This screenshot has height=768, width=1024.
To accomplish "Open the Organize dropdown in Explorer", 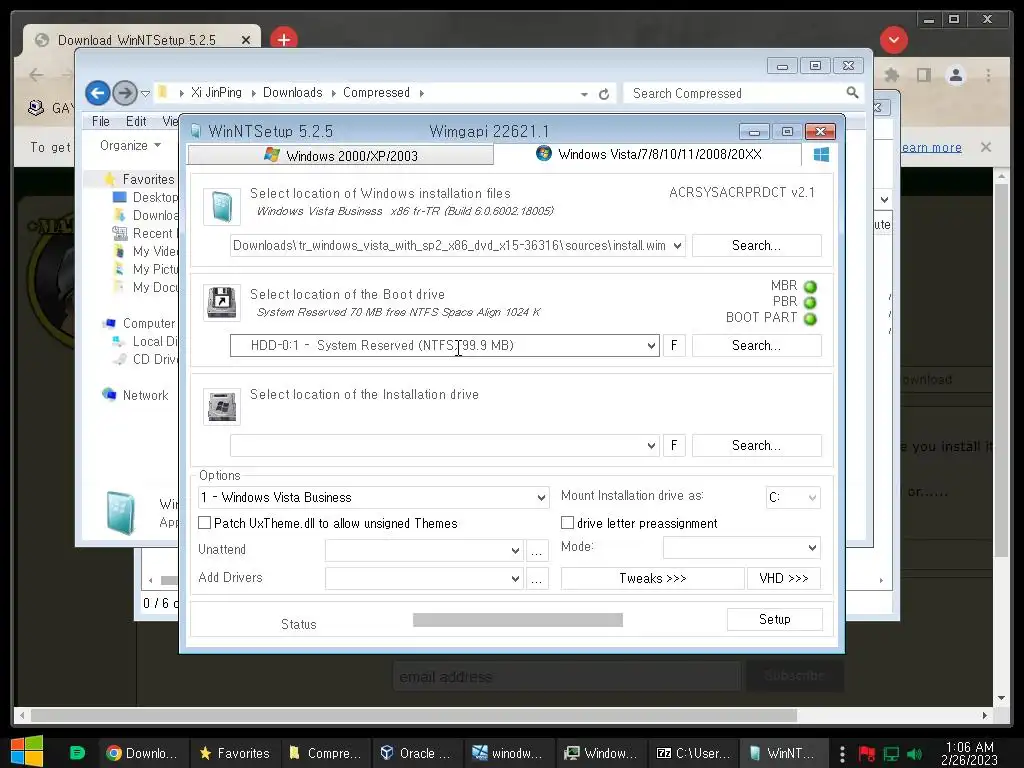I will pos(130,146).
